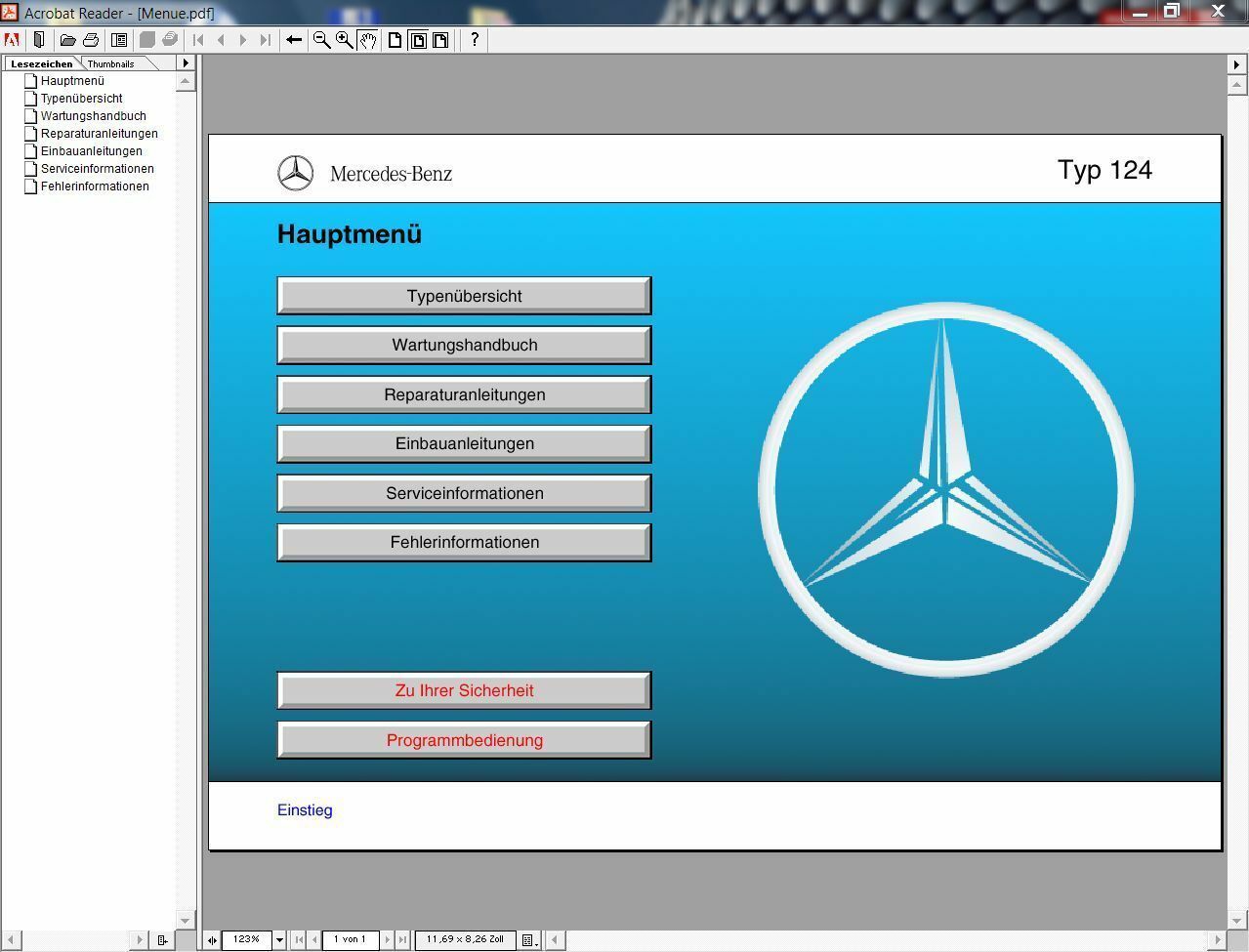Select the Serviceinformationen bookmark
This screenshot has height=952, width=1249.
pos(97,169)
